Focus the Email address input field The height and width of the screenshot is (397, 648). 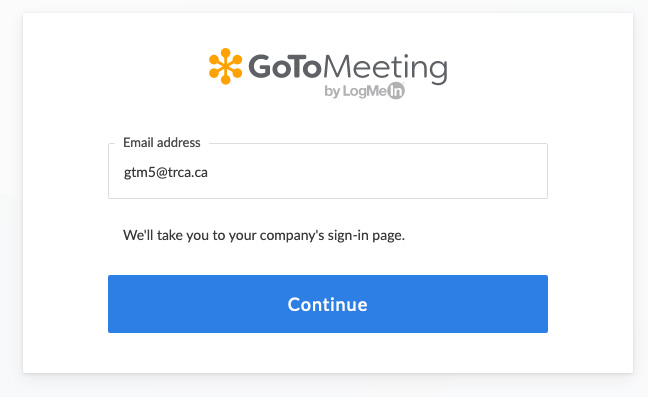pyautogui.click(x=328, y=171)
